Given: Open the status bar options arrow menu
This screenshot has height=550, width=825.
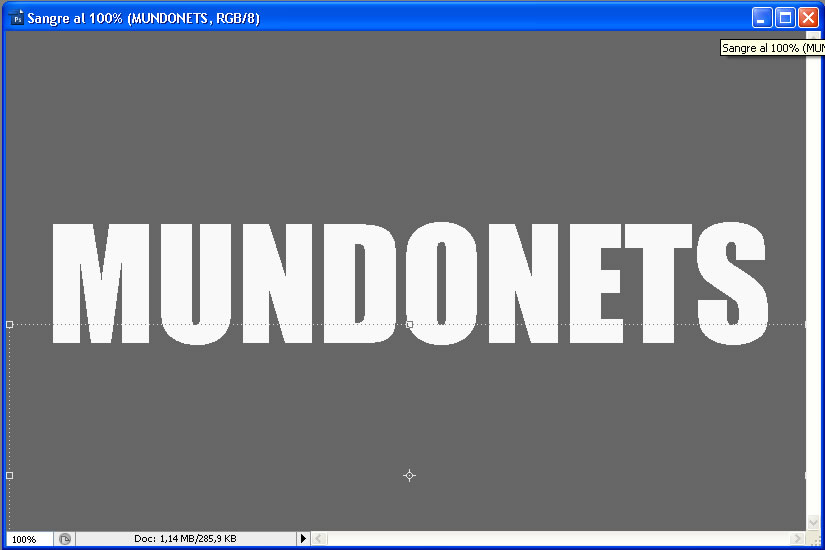Looking at the screenshot, I should [303, 538].
